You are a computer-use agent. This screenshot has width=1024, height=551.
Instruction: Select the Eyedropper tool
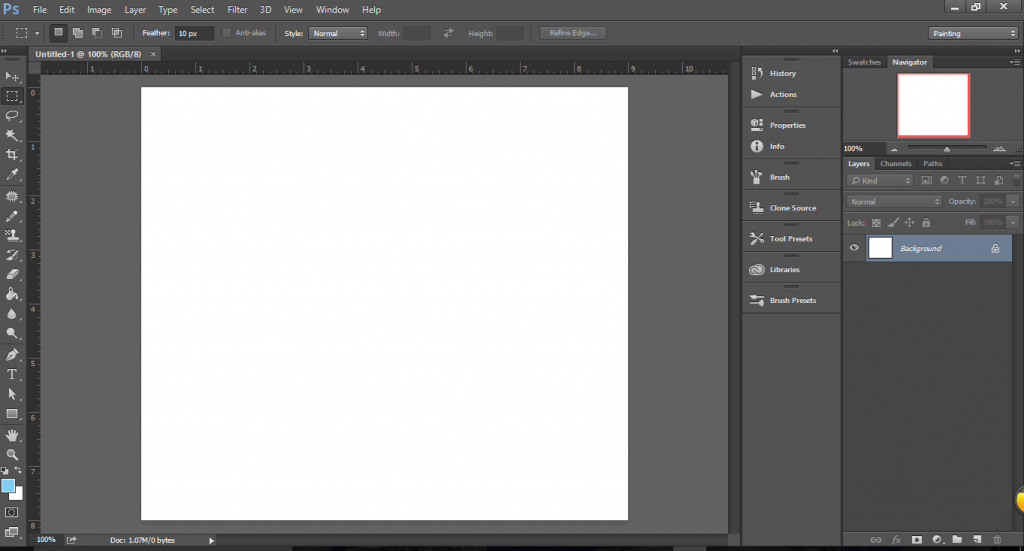[12, 174]
